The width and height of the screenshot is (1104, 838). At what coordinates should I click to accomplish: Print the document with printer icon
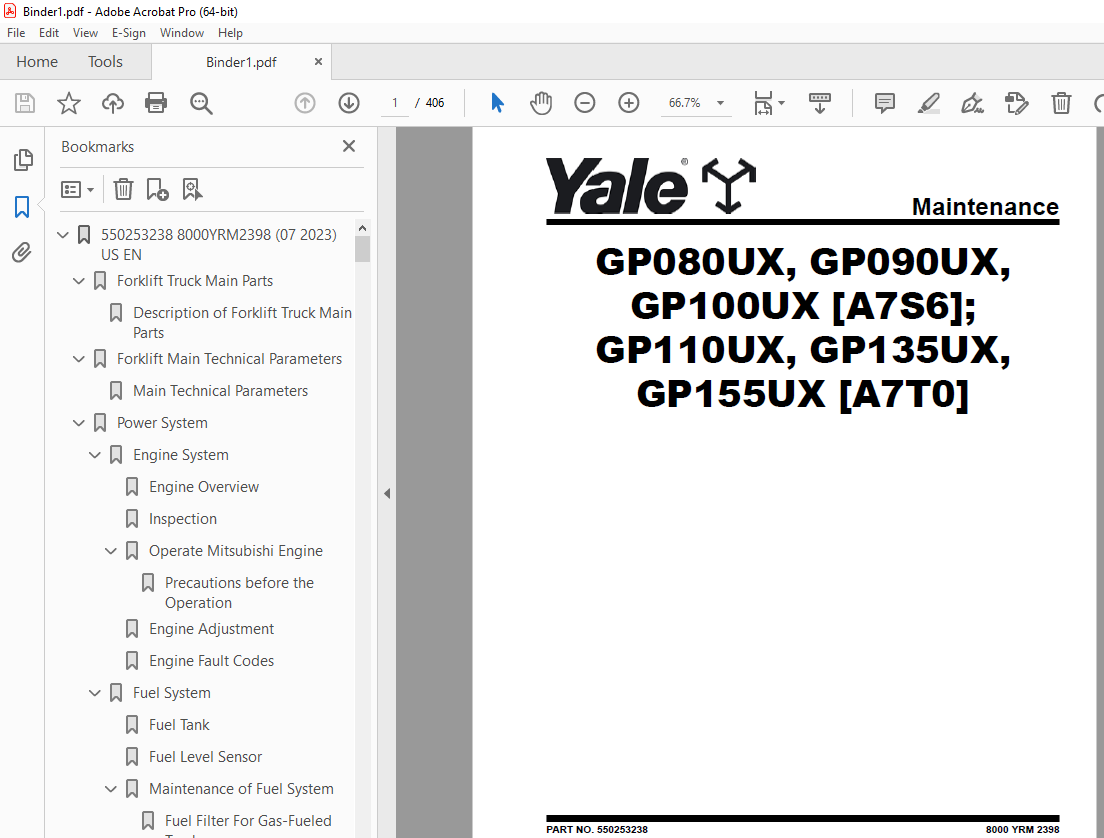pos(156,104)
